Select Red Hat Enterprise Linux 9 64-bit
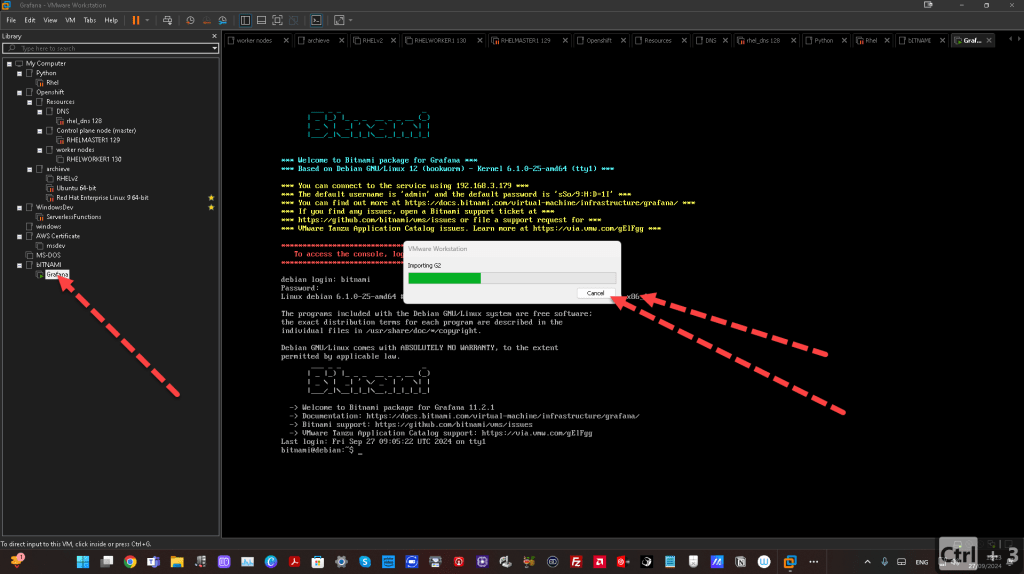The width and height of the screenshot is (1024, 574). 102,198
